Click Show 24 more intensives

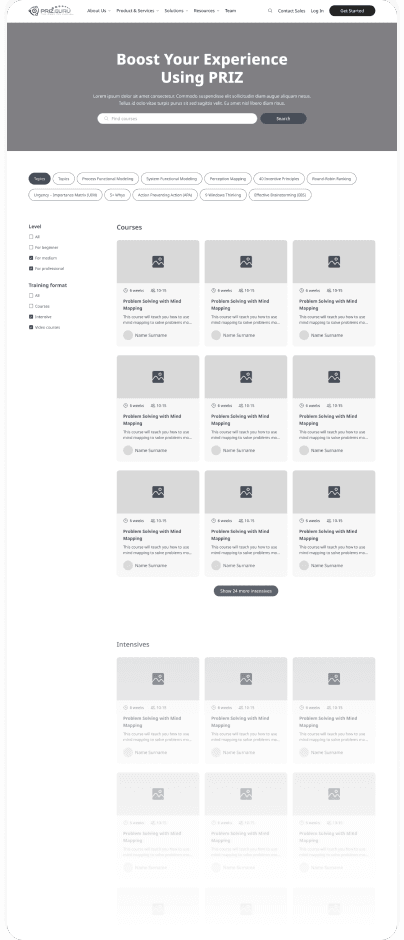[x=246, y=590]
